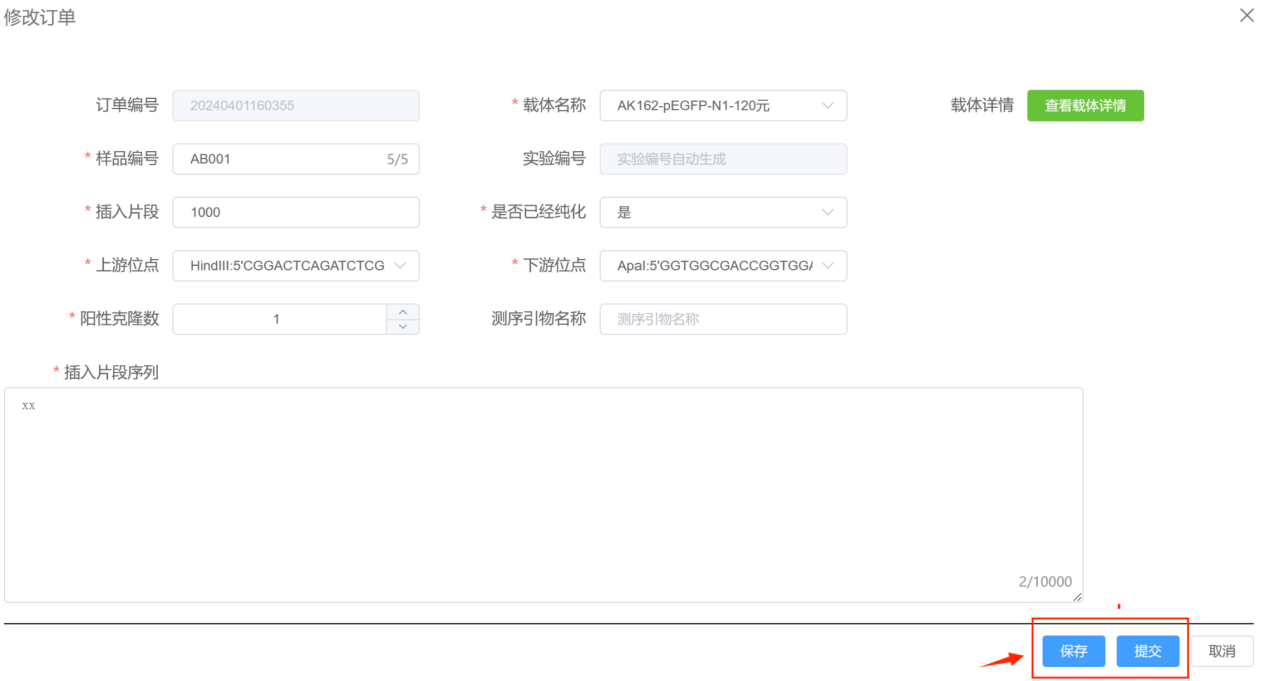Screen dimensions: 1269x681
Task: Grab the textarea resize handle corner
Action: [1077, 597]
